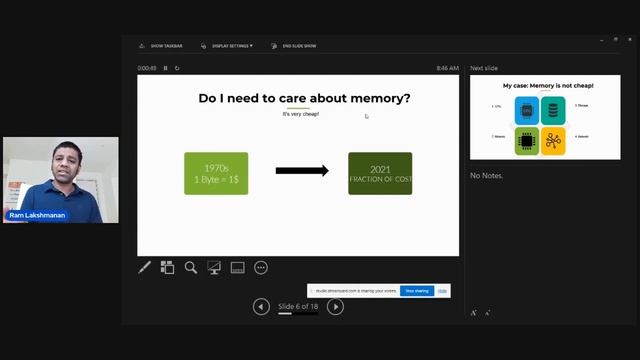The image size is (640, 360).
Task: Click the yellow network icon in preview
Action: (x=553, y=141)
